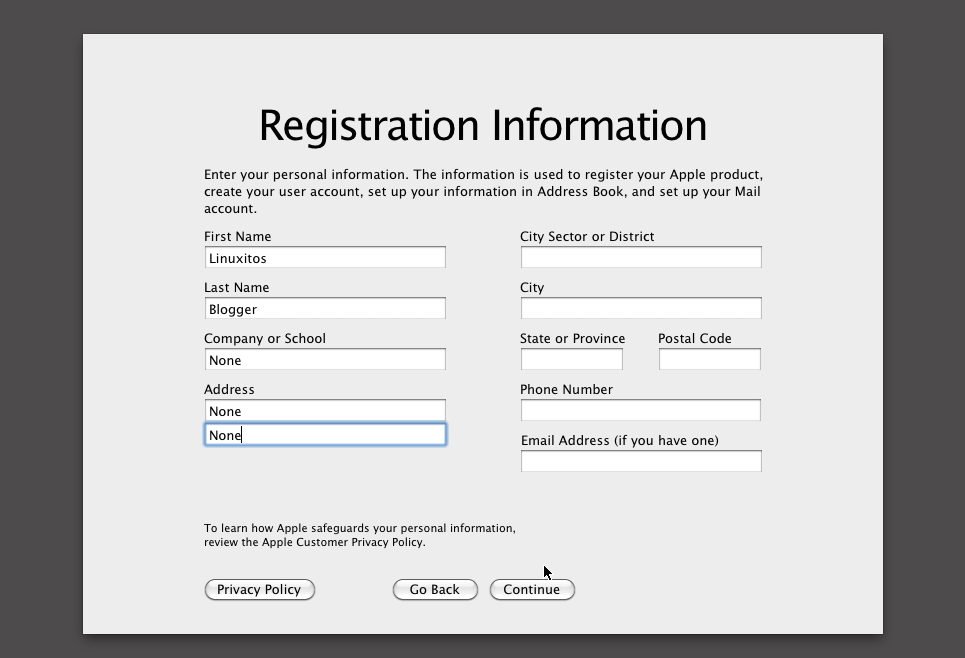Viewport: 965px width, 658px height.
Task: Click the Continue button
Action: point(532,590)
